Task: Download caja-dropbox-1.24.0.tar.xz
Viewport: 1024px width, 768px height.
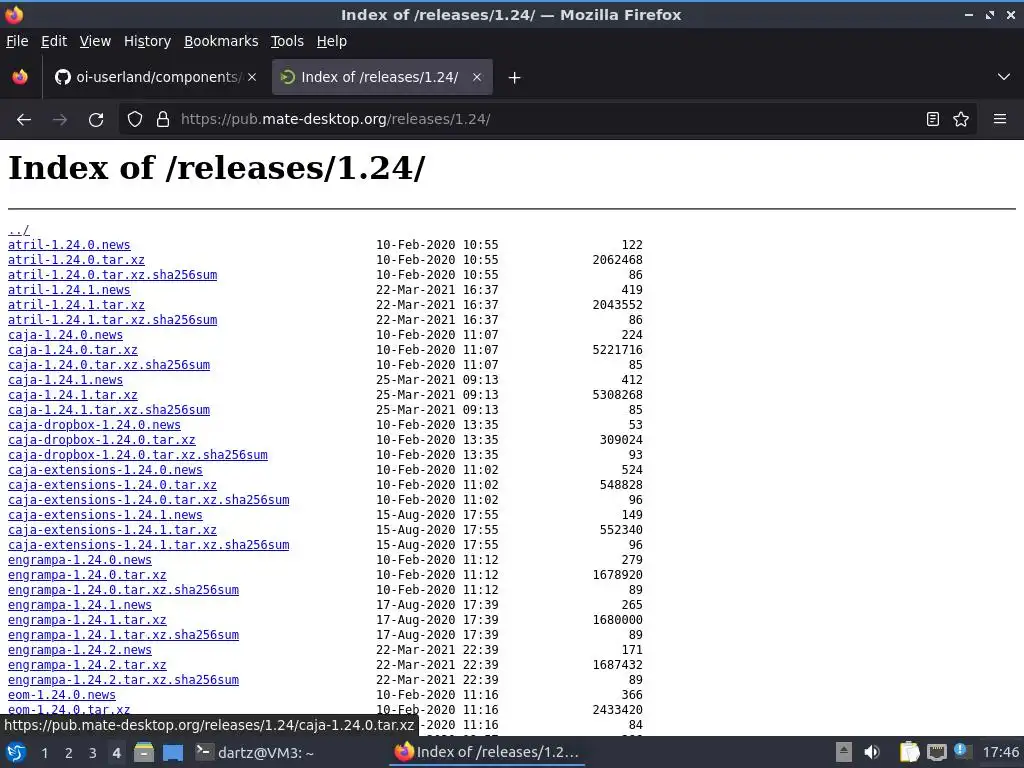Action: click(x=102, y=440)
